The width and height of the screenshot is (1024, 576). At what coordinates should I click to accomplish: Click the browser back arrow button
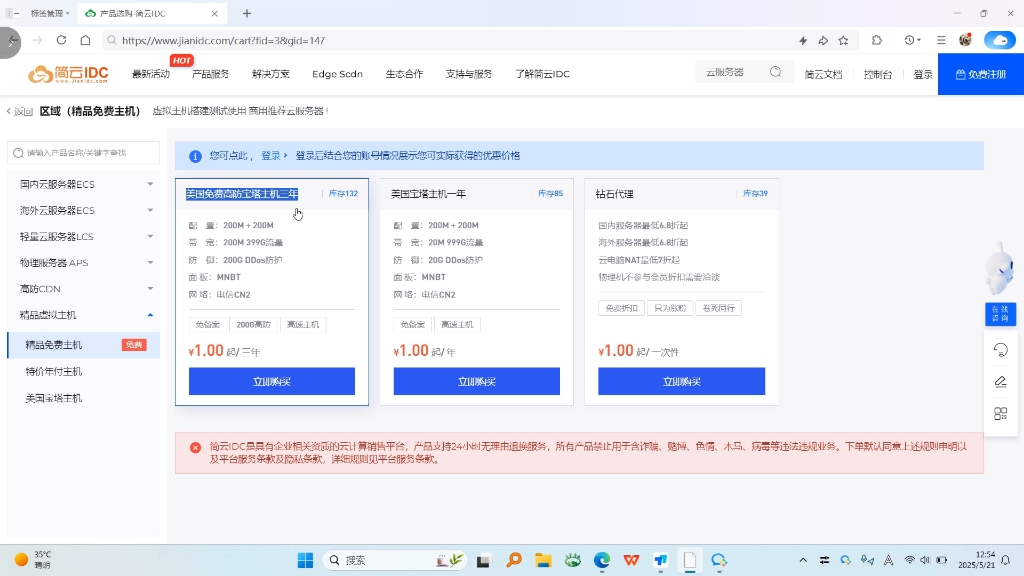point(10,40)
